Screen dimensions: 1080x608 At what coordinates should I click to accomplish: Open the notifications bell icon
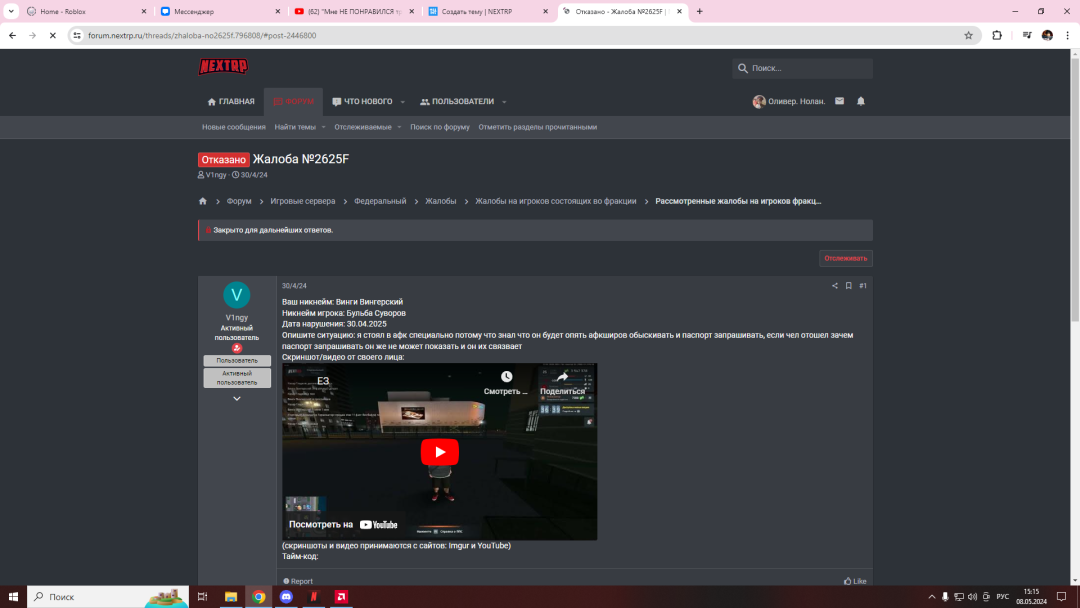coord(861,101)
